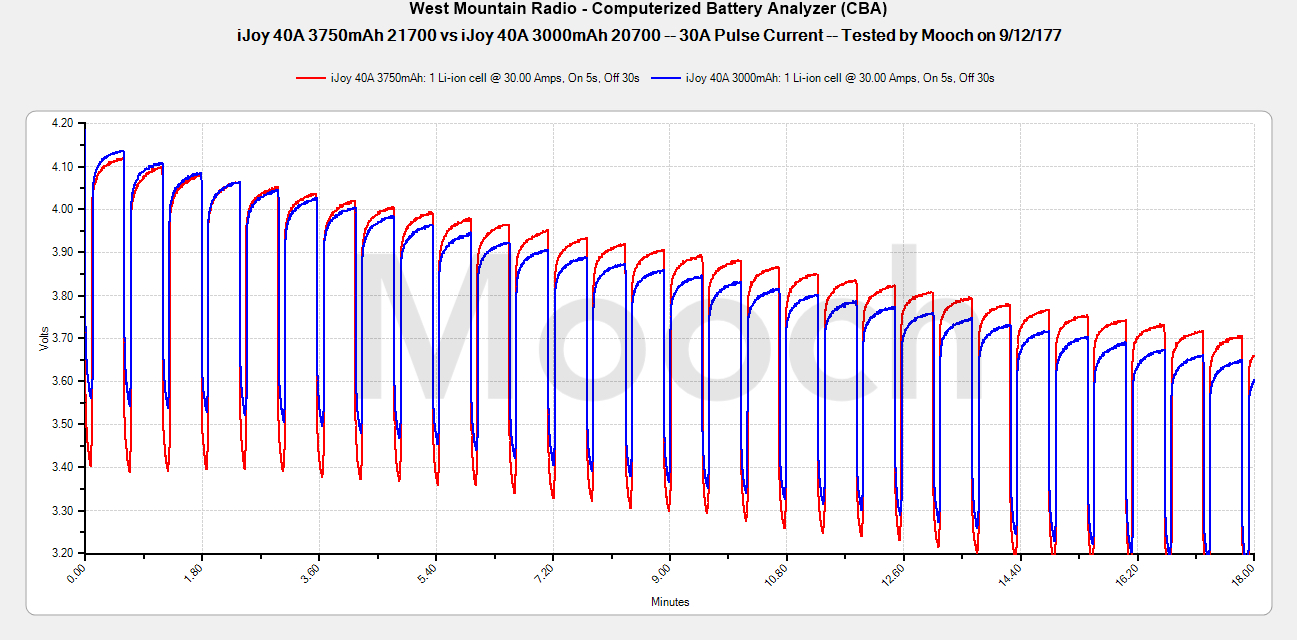Click the blue iJoy 3000mAh legend line swatch
The width and height of the screenshot is (1297, 640).
point(666,77)
